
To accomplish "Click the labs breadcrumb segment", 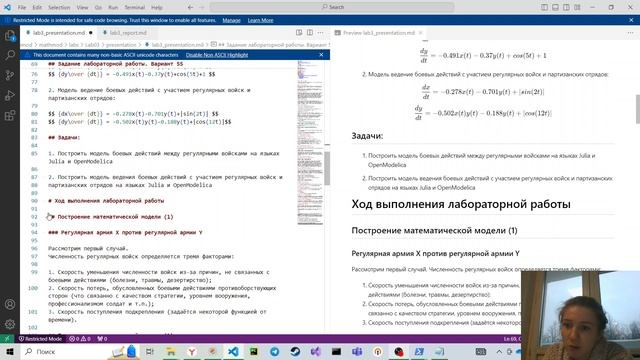I will (x=73, y=45).
